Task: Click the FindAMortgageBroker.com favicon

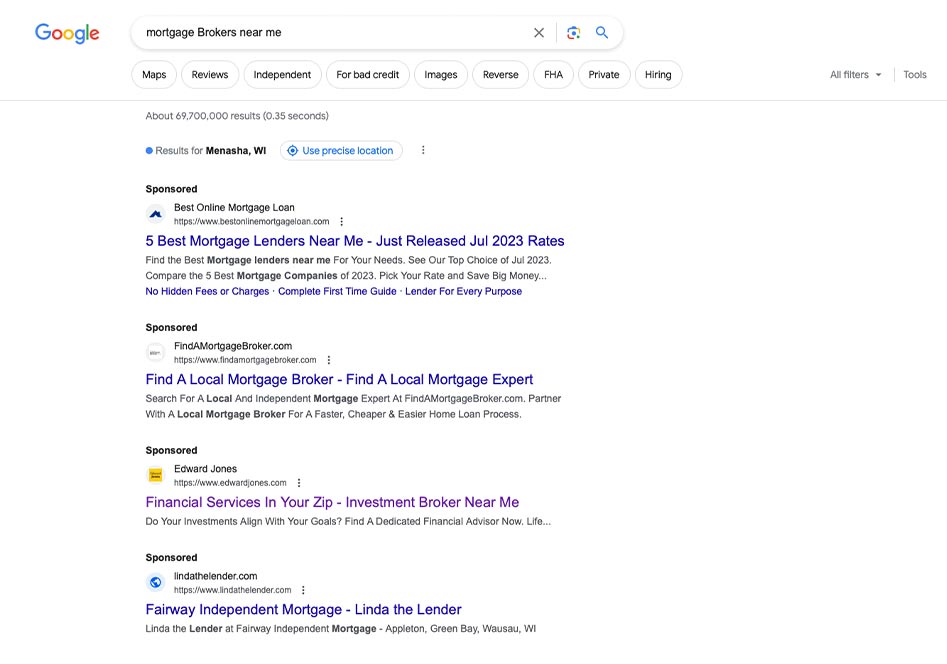Action: (x=156, y=352)
